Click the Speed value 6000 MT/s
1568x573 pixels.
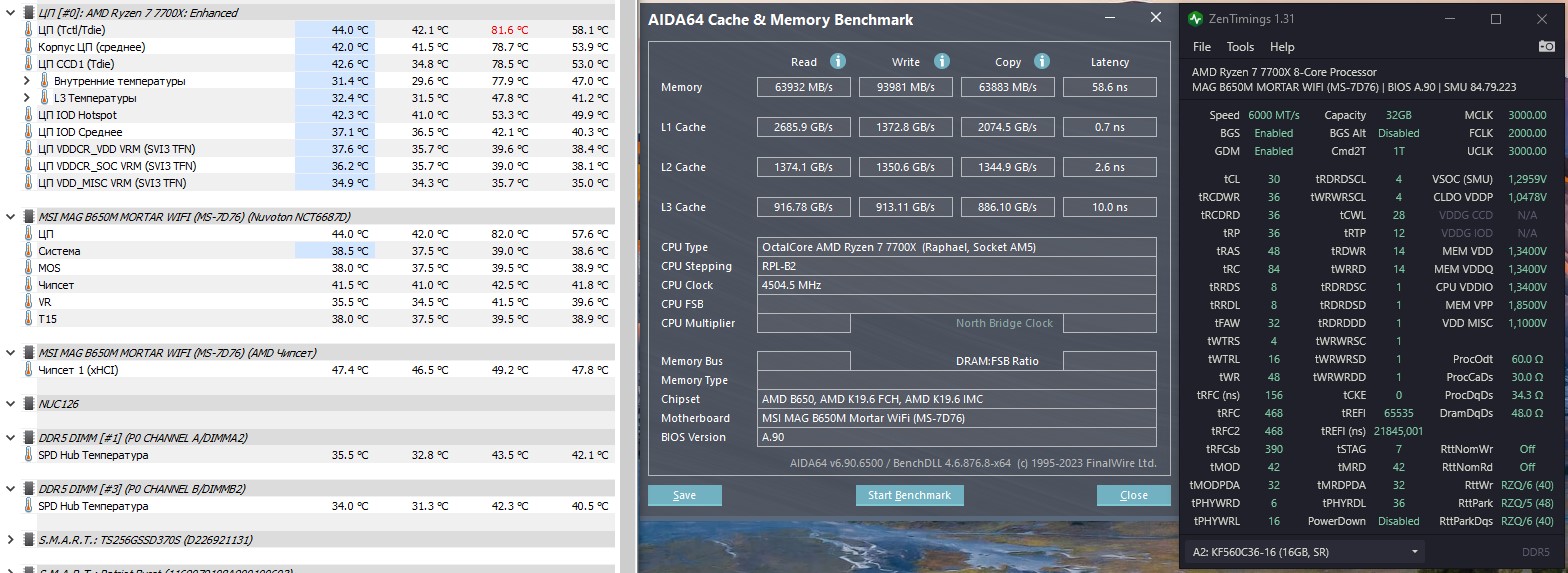[x=1273, y=115]
